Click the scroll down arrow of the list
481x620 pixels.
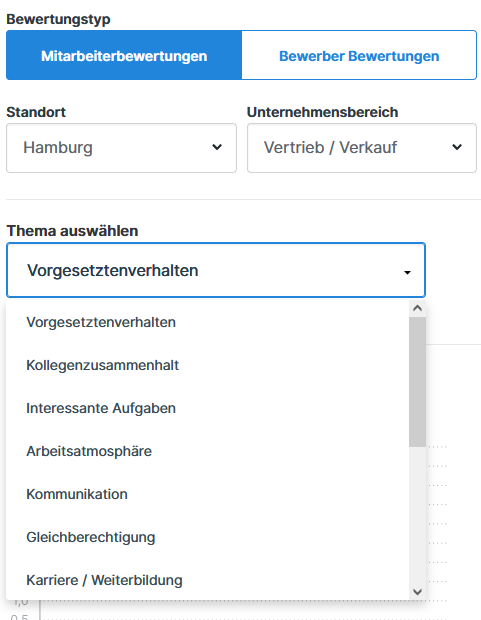tap(417, 592)
